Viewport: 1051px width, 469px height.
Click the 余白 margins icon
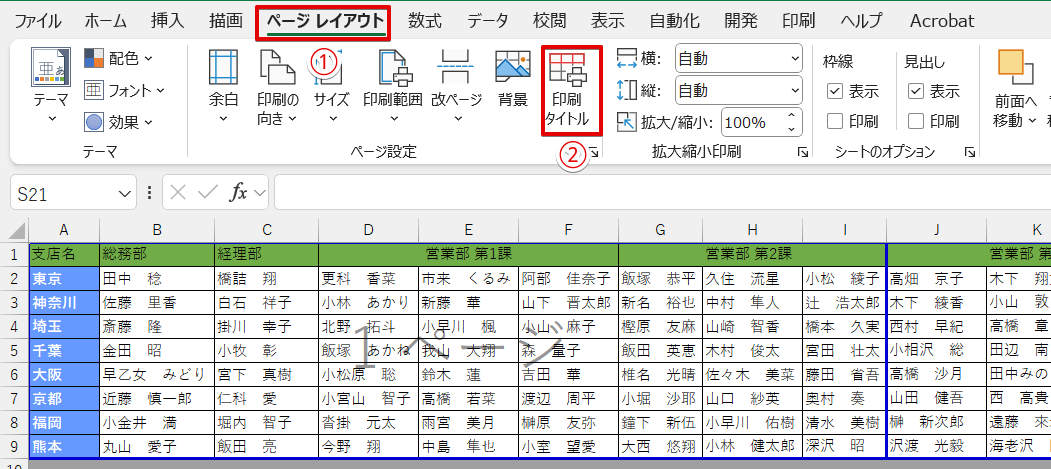[223, 69]
